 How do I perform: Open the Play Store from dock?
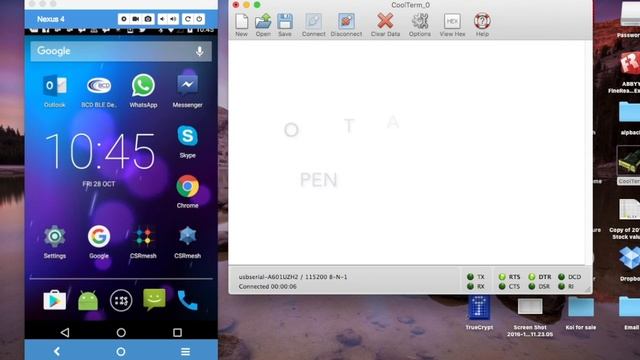(x=55, y=300)
